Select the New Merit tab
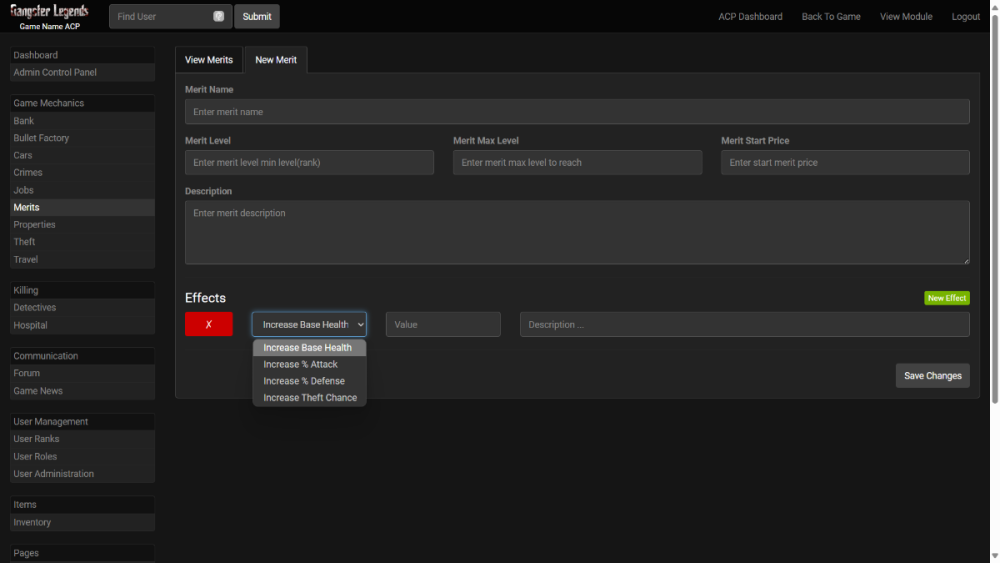Screen dimensions: 1000x563 pyautogui.click(x=276, y=60)
